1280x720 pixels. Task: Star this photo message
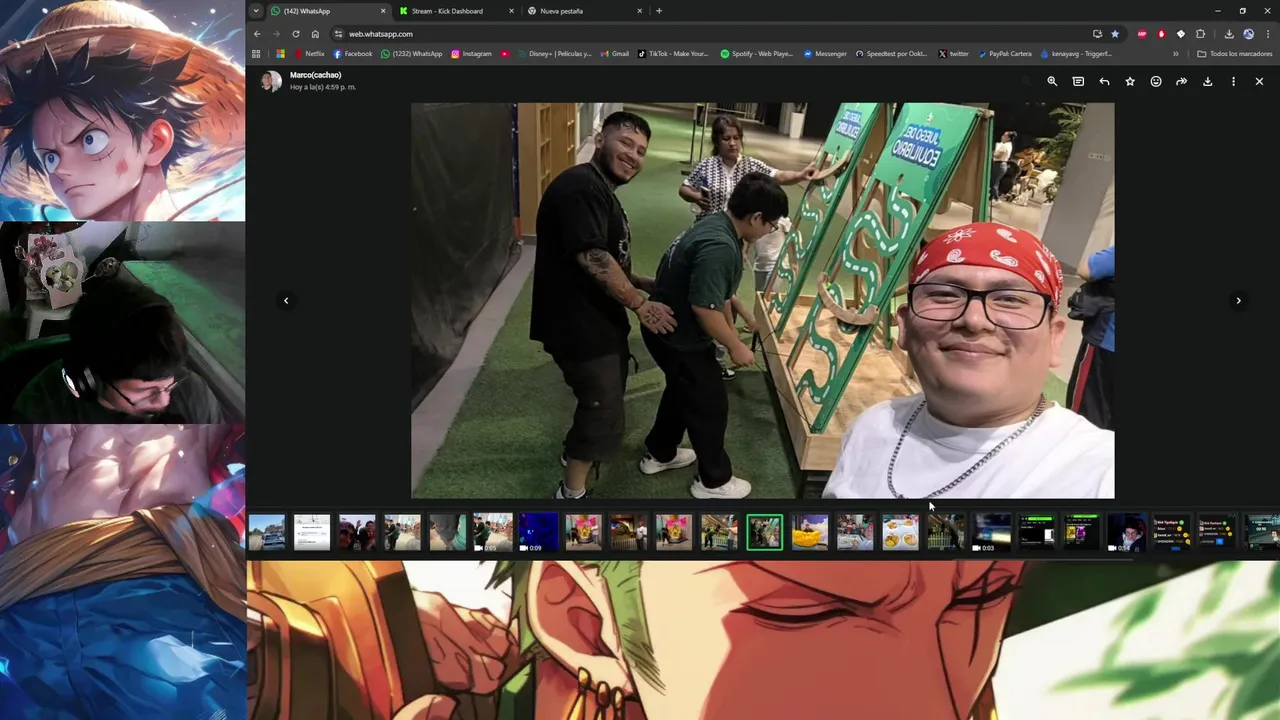(1130, 81)
